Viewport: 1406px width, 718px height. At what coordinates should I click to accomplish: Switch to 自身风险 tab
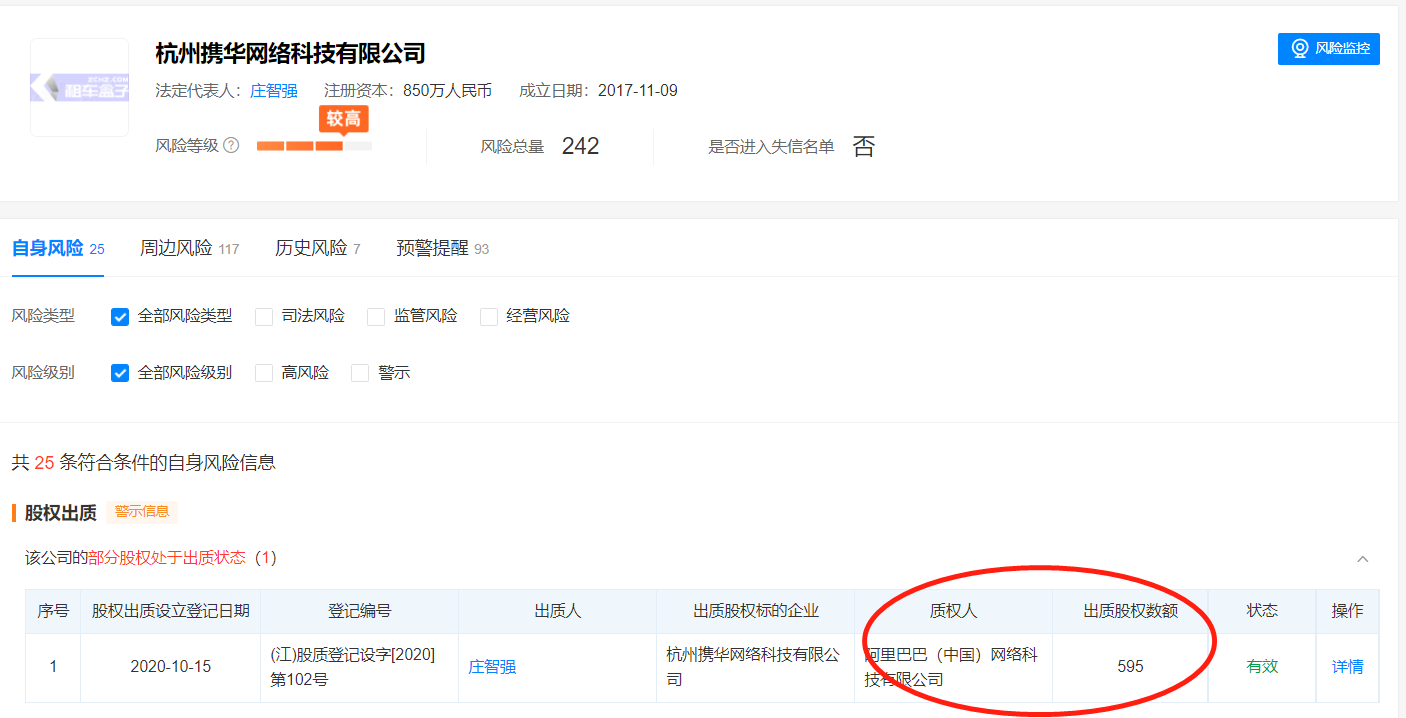pyautogui.click(x=58, y=248)
